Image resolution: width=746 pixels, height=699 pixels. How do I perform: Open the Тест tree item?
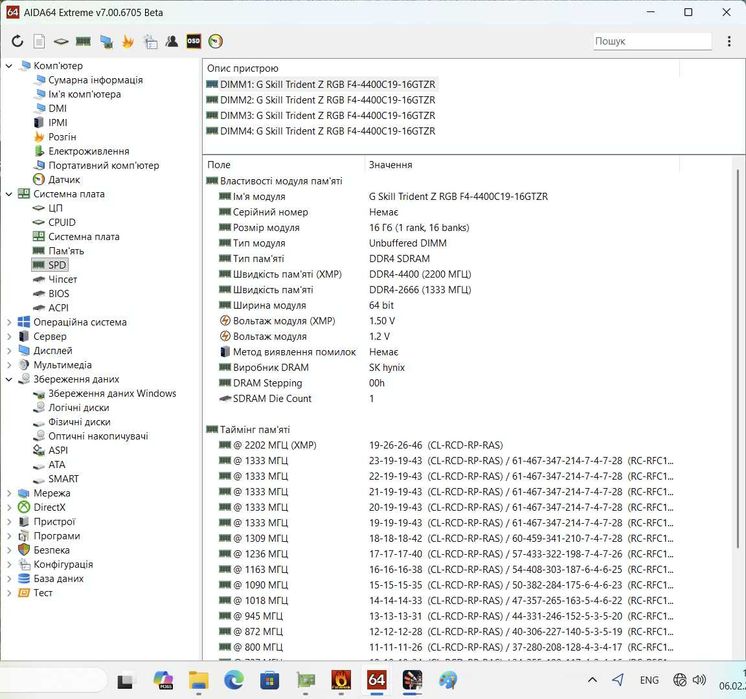(x=35, y=593)
